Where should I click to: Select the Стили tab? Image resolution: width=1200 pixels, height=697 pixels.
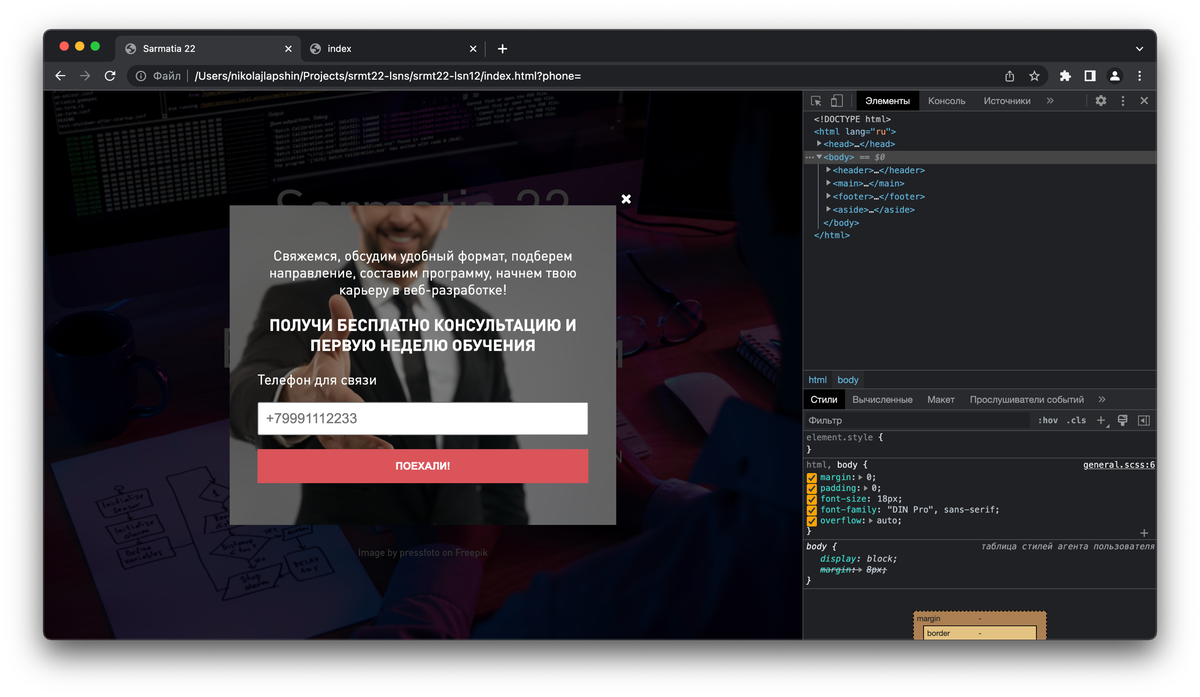click(x=824, y=400)
